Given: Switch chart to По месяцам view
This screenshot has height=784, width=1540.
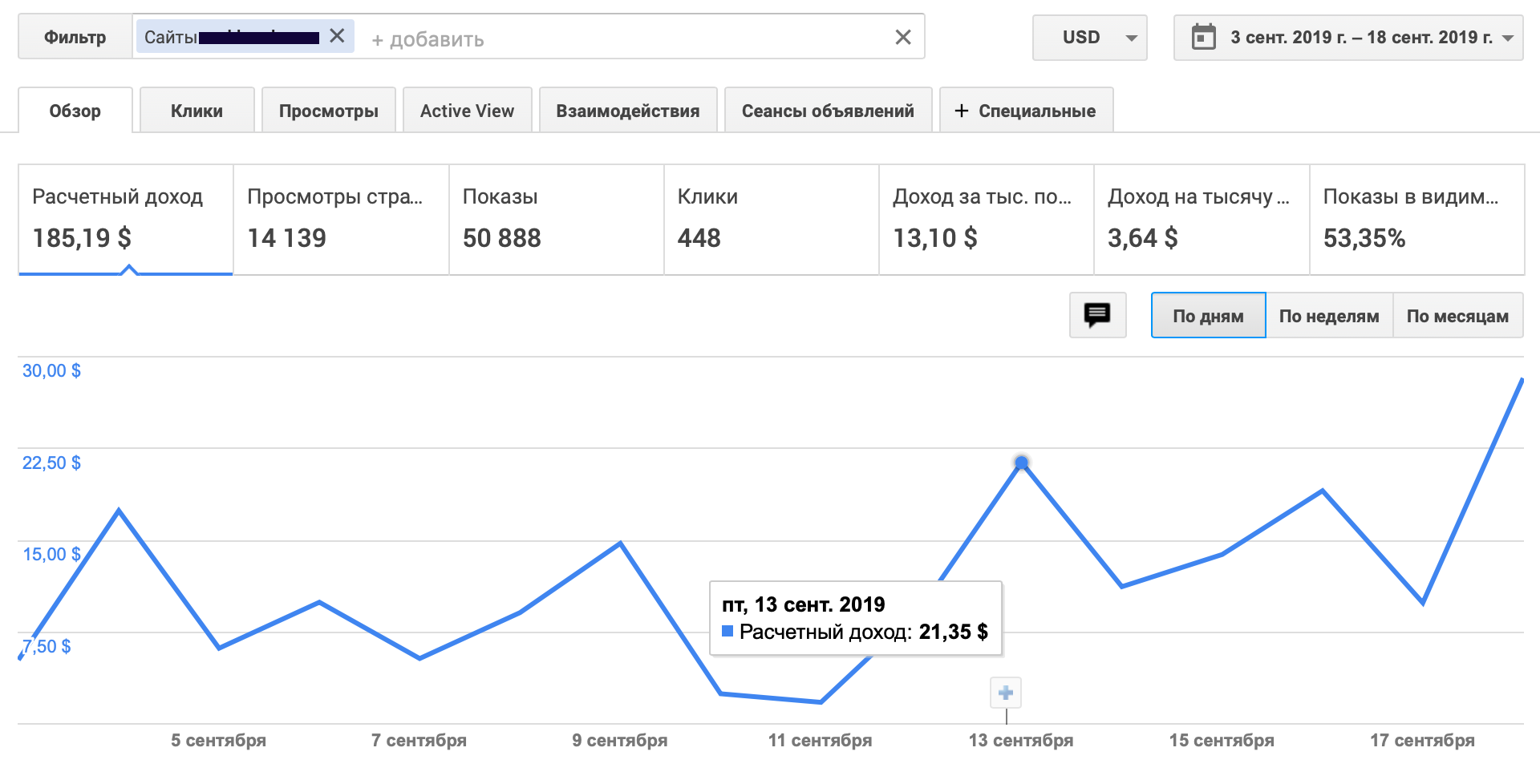Looking at the screenshot, I should pos(1457,316).
